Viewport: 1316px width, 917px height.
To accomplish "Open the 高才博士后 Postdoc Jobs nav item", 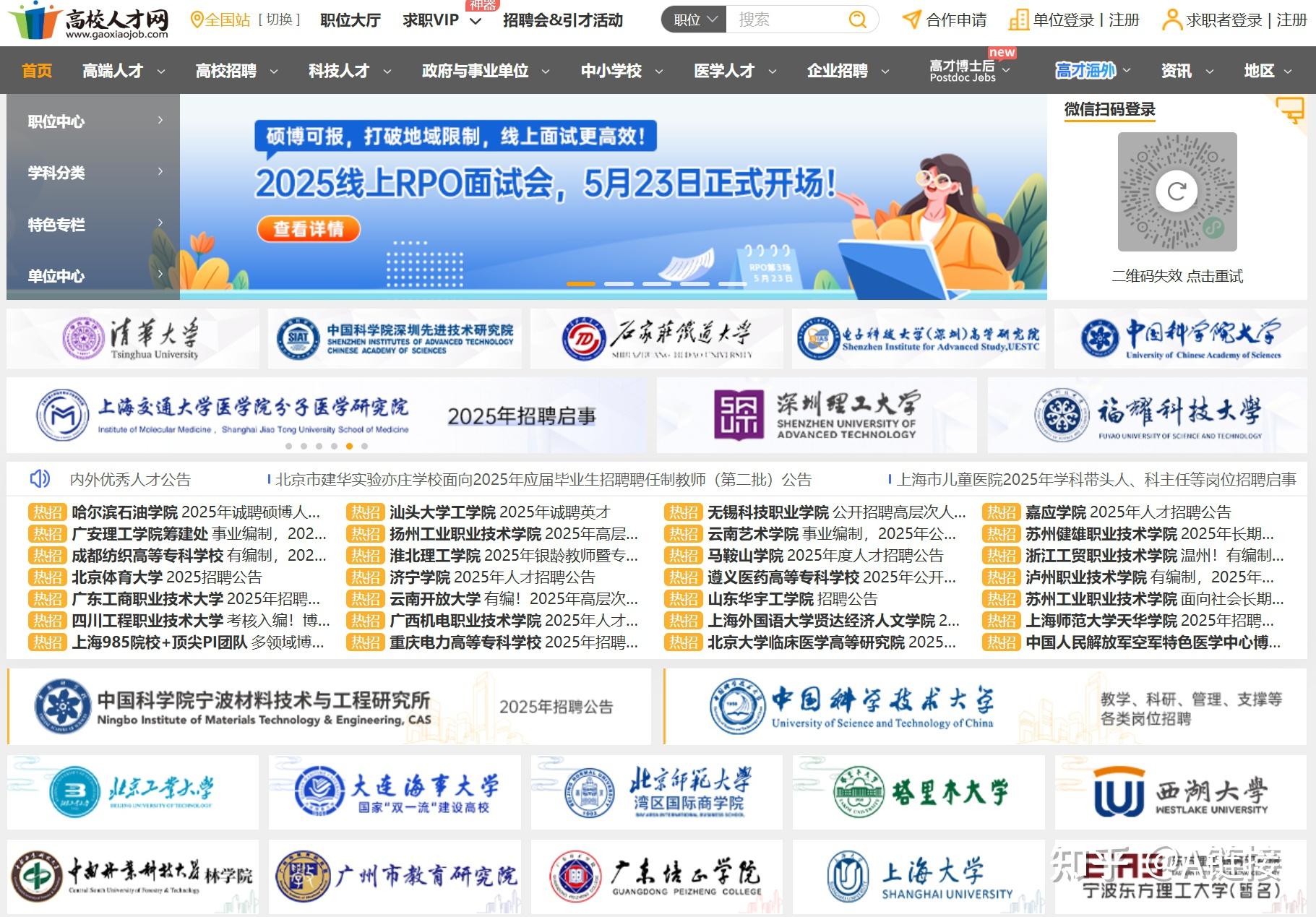I will pyautogui.click(x=963, y=70).
